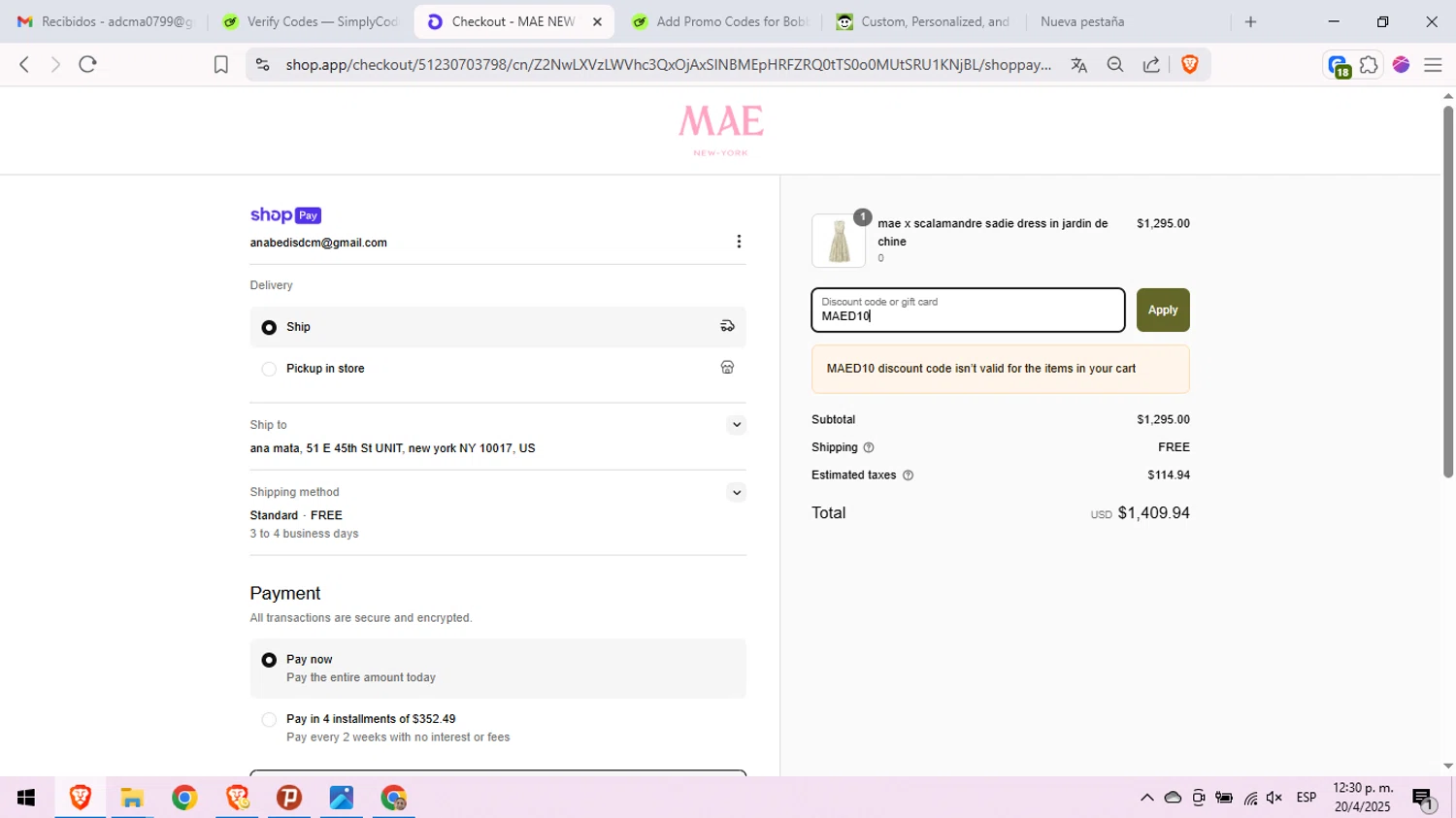
Task: Open site settings icon in the address bar
Action: pyautogui.click(x=262, y=65)
